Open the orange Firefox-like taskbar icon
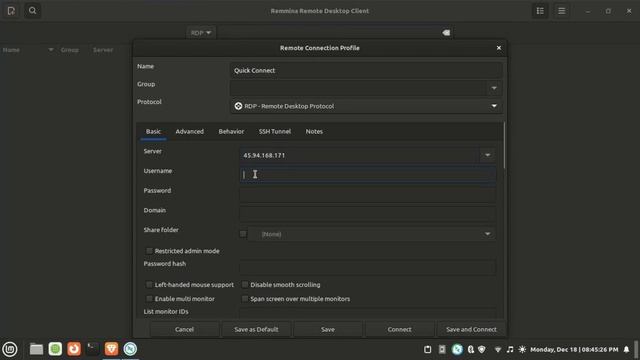The height and width of the screenshot is (360, 640). click(74, 349)
